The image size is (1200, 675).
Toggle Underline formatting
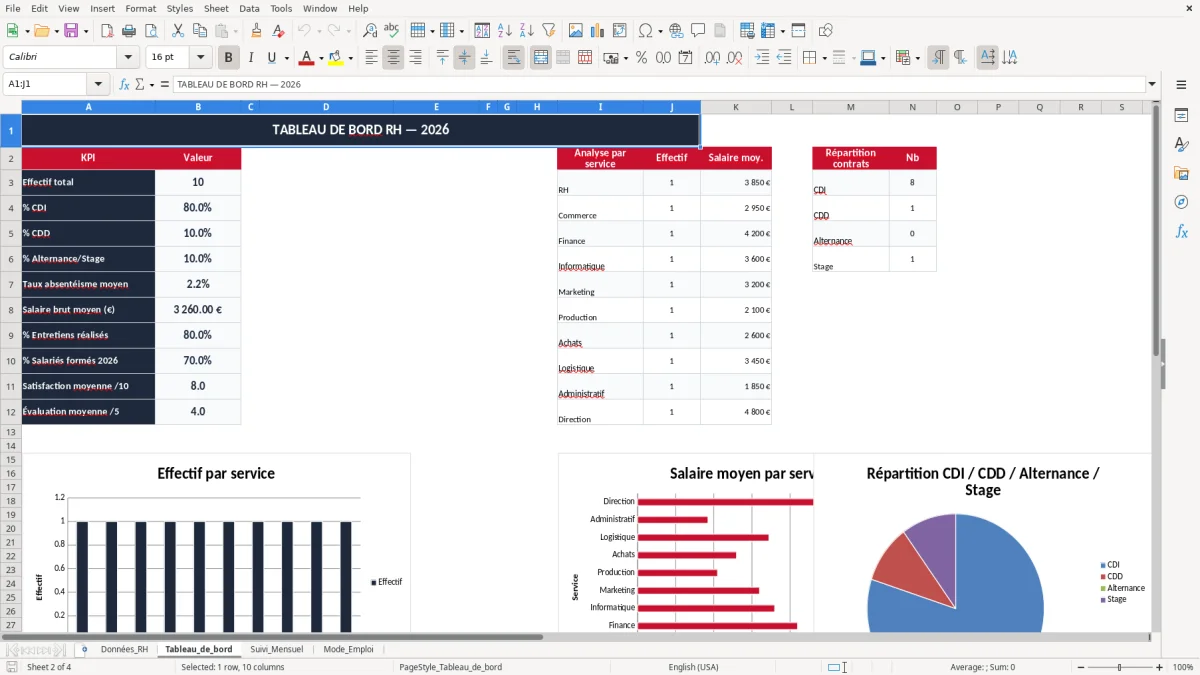272,58
